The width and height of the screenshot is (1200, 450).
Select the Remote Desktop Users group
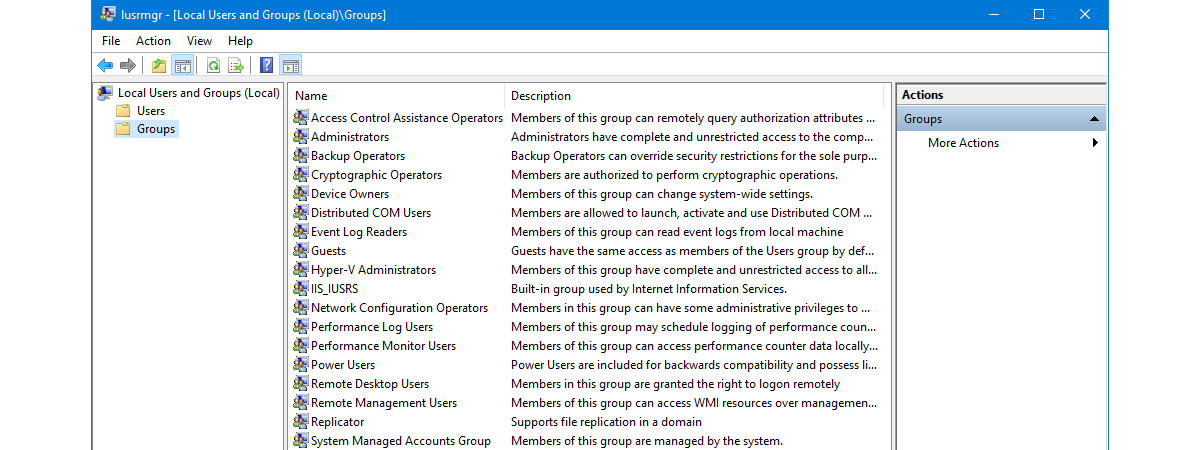tap(369, 384)
